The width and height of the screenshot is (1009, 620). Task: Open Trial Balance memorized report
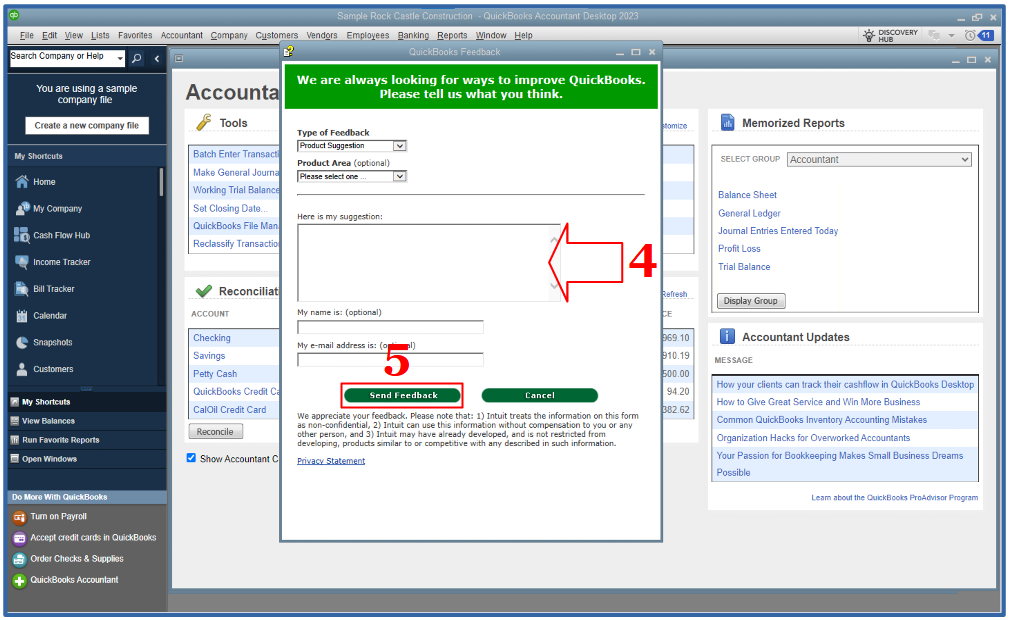tap(744, 267)
